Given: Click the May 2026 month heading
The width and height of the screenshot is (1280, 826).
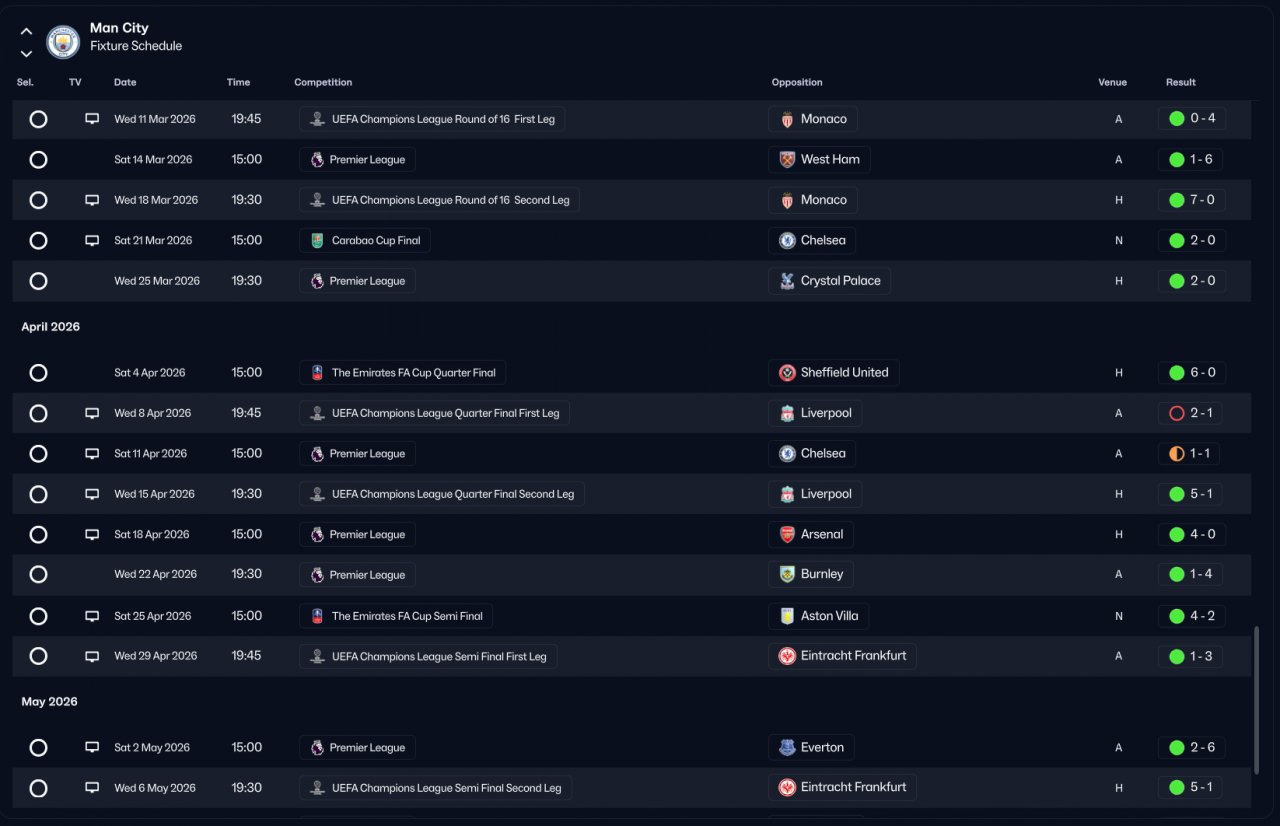Looking at the screenshot, I should pos(50,702).
